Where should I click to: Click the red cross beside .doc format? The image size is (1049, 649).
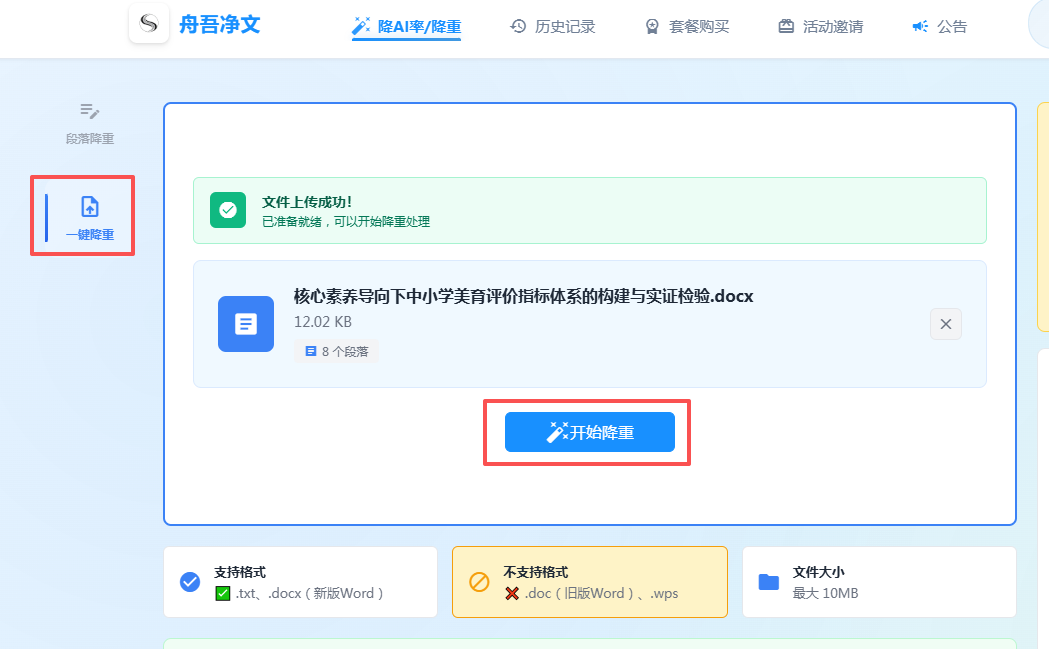pos(512,593)
